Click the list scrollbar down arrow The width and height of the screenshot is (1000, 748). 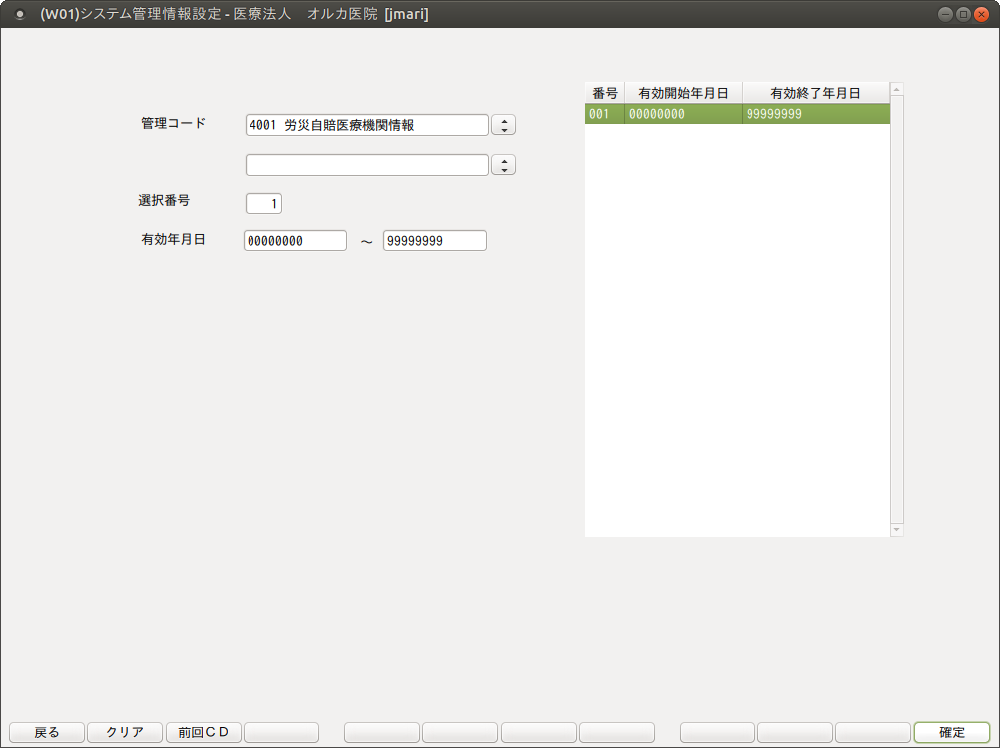pyautogui.click(x=896, y=529)
